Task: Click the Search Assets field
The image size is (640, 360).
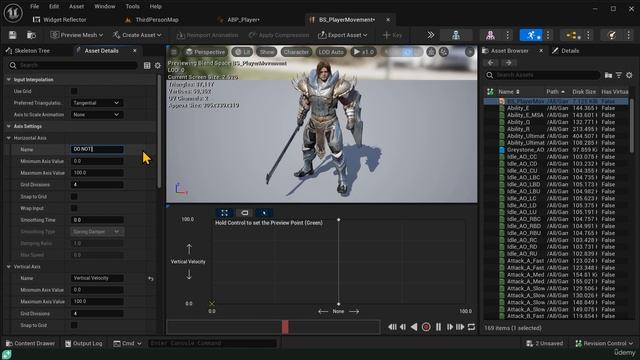Action: (543, 75)
